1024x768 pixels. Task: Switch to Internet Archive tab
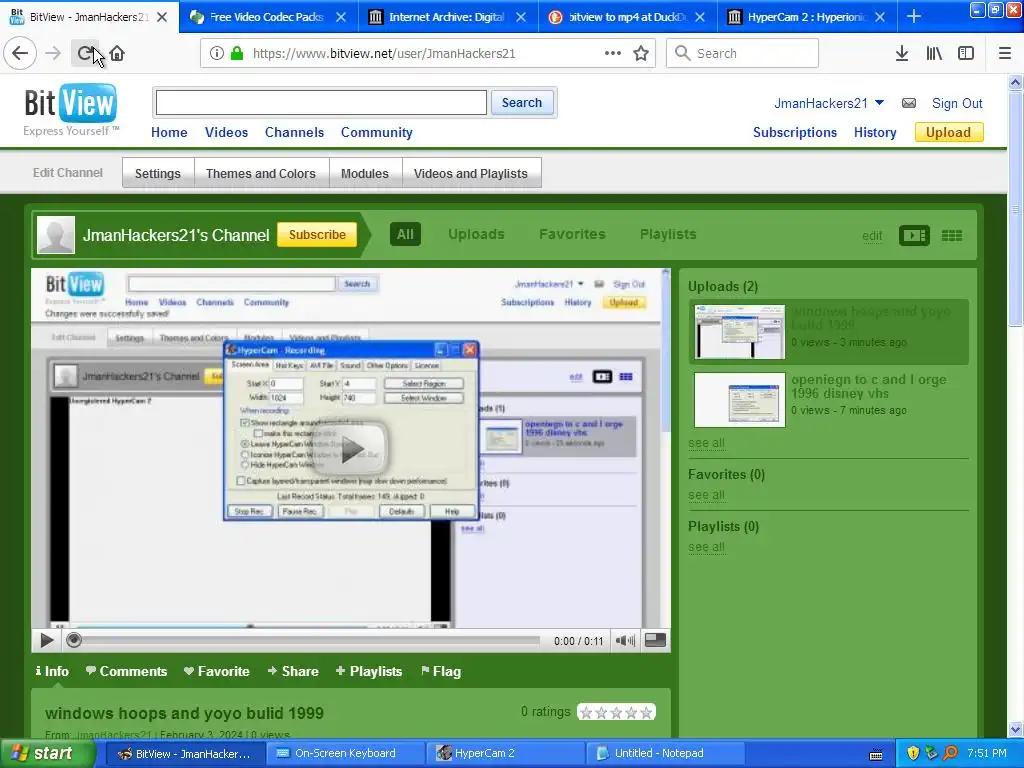(x=448, y=17)
